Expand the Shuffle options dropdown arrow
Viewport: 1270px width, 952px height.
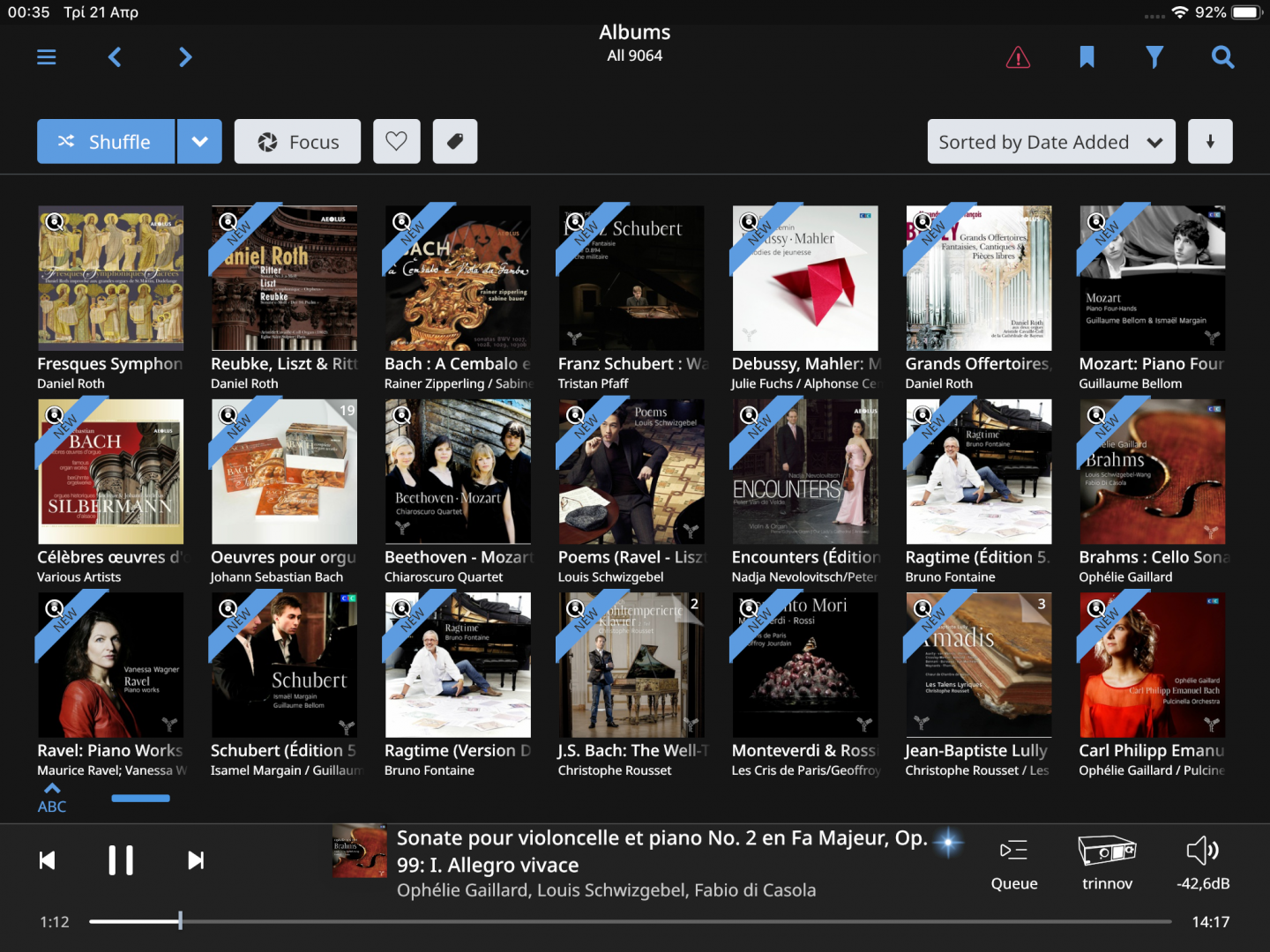click(x=200, y=142)
